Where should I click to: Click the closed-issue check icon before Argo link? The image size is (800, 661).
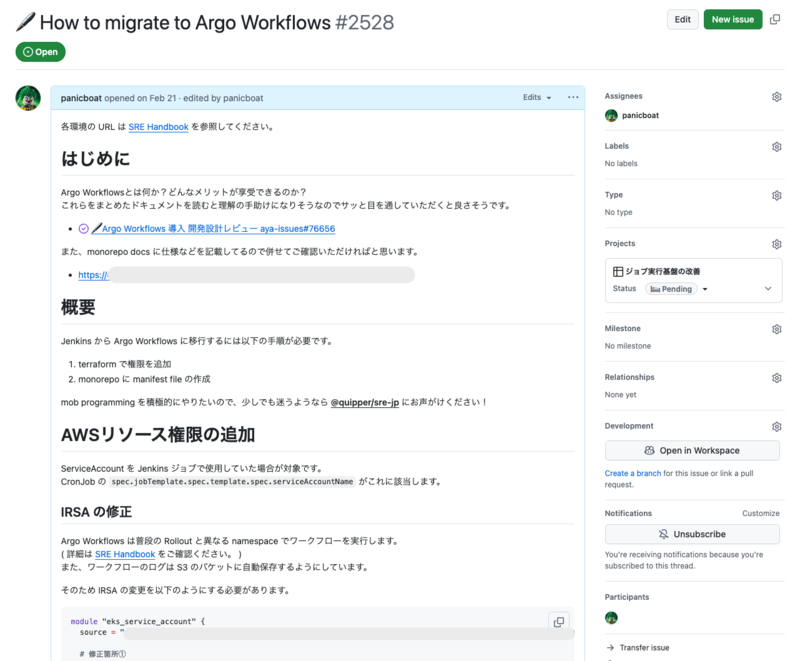click(84, 228)
